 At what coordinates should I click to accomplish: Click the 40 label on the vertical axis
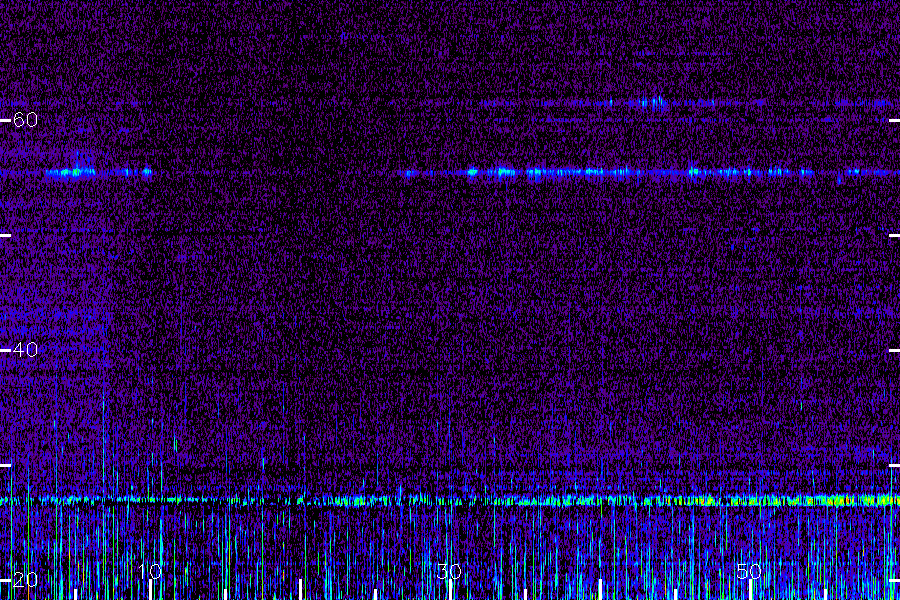(x=25, y=350)
